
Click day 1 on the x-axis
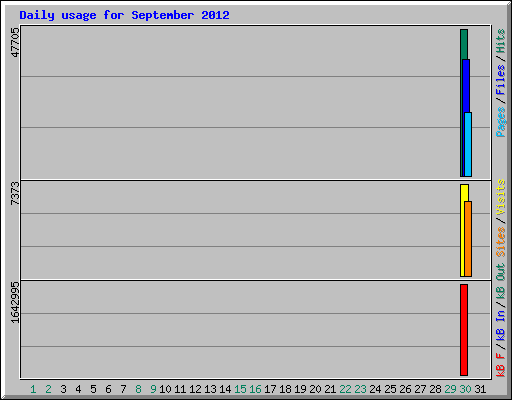(x=33, y=389)
